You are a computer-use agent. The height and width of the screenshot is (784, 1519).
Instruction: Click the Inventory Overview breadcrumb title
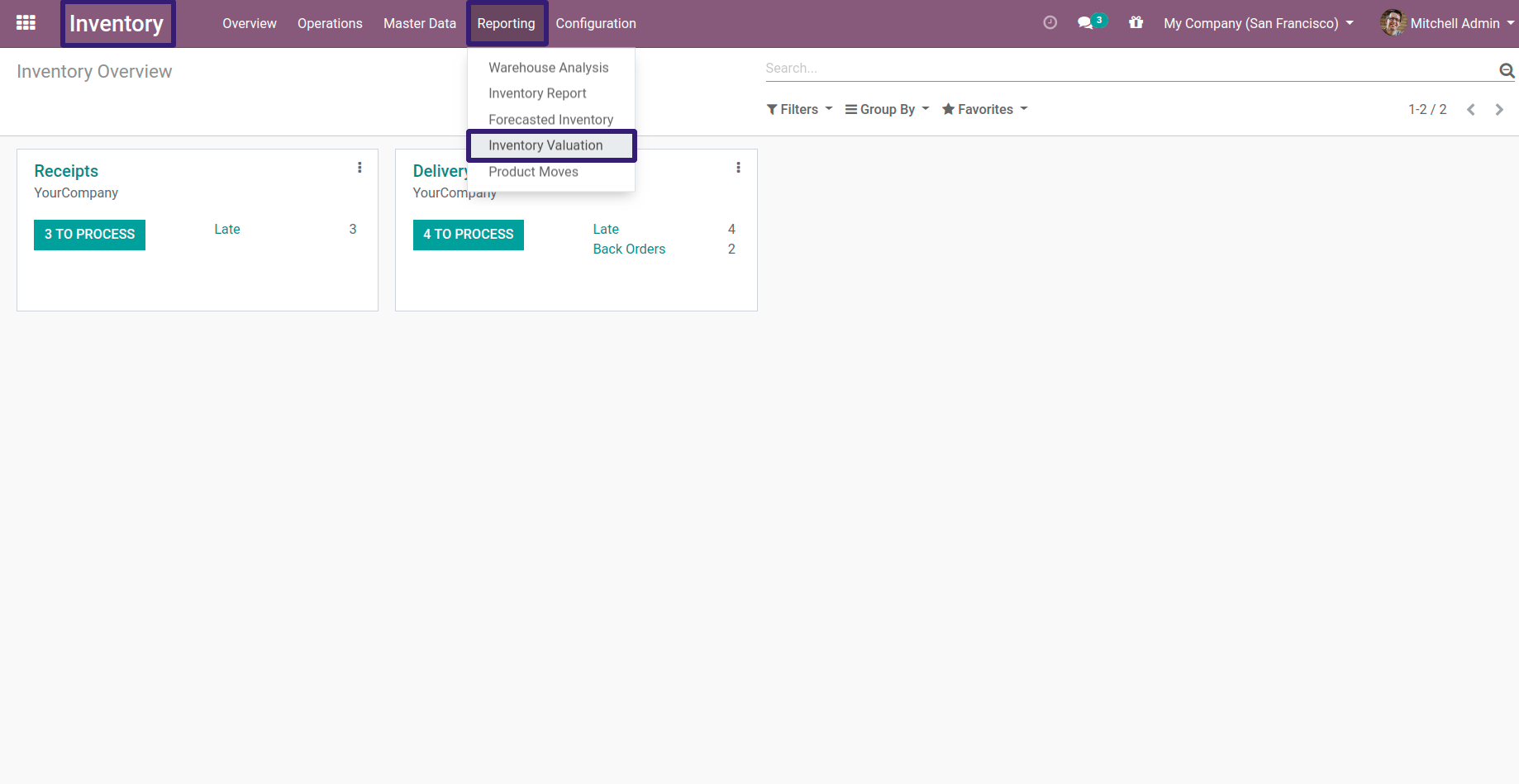click(94, 72)
